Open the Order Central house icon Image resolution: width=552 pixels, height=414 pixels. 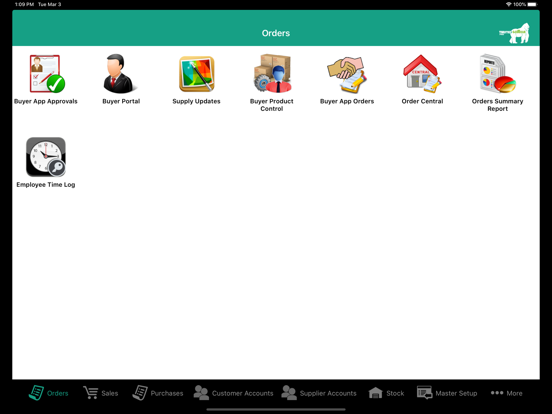(422, 74)
